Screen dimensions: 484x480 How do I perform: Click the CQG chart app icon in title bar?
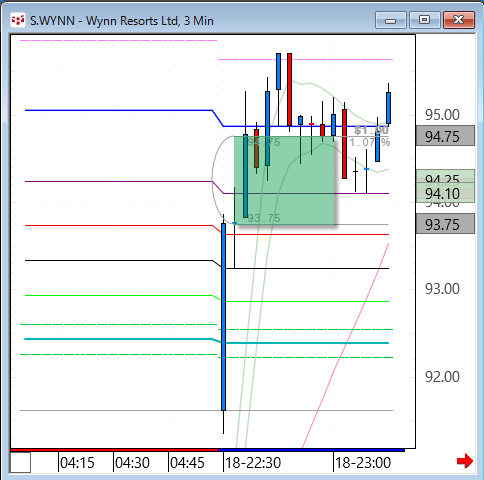coord(18,21)
